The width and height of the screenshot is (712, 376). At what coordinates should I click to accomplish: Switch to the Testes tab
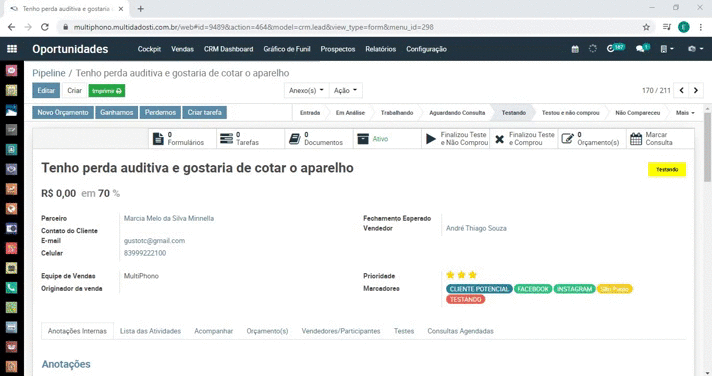pos(404,331)
